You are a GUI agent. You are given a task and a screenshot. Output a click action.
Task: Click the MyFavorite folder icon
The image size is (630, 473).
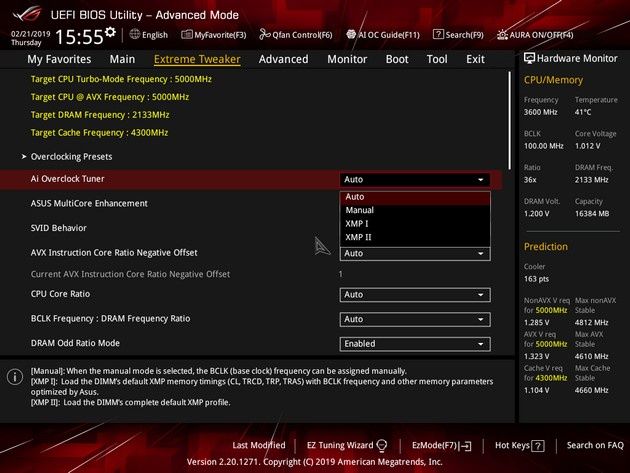tap(187, 35)
